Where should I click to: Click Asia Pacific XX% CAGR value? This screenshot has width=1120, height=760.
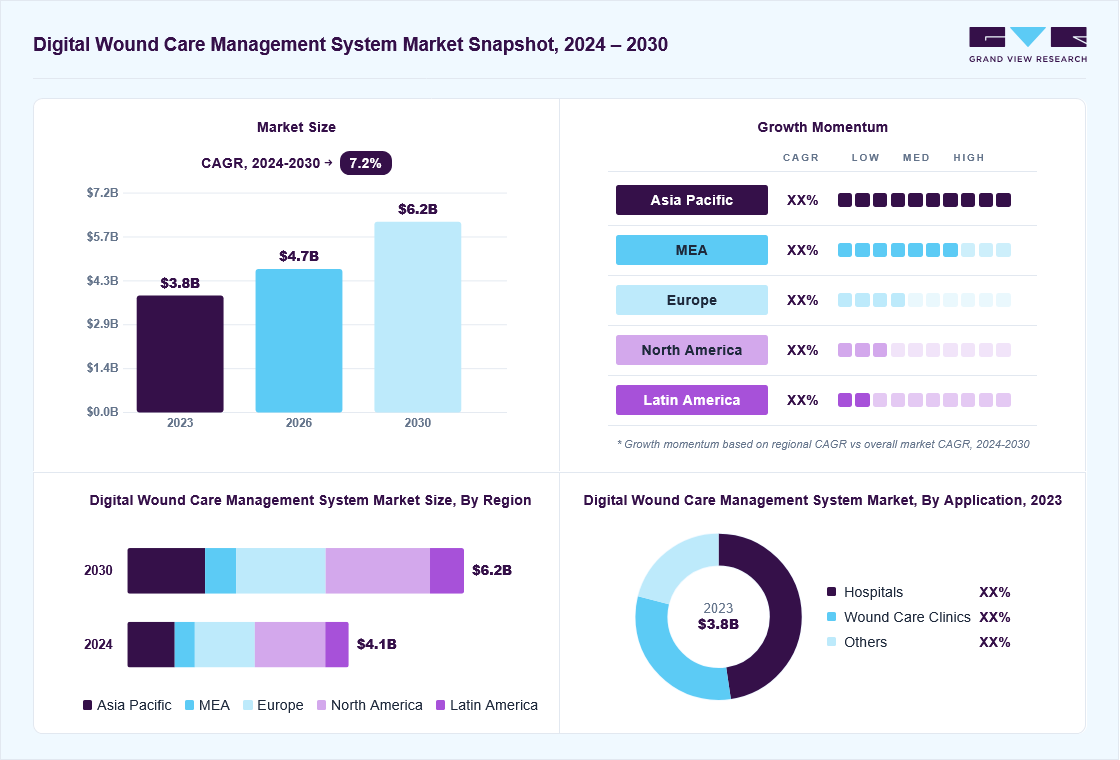[x=802, y=200]
